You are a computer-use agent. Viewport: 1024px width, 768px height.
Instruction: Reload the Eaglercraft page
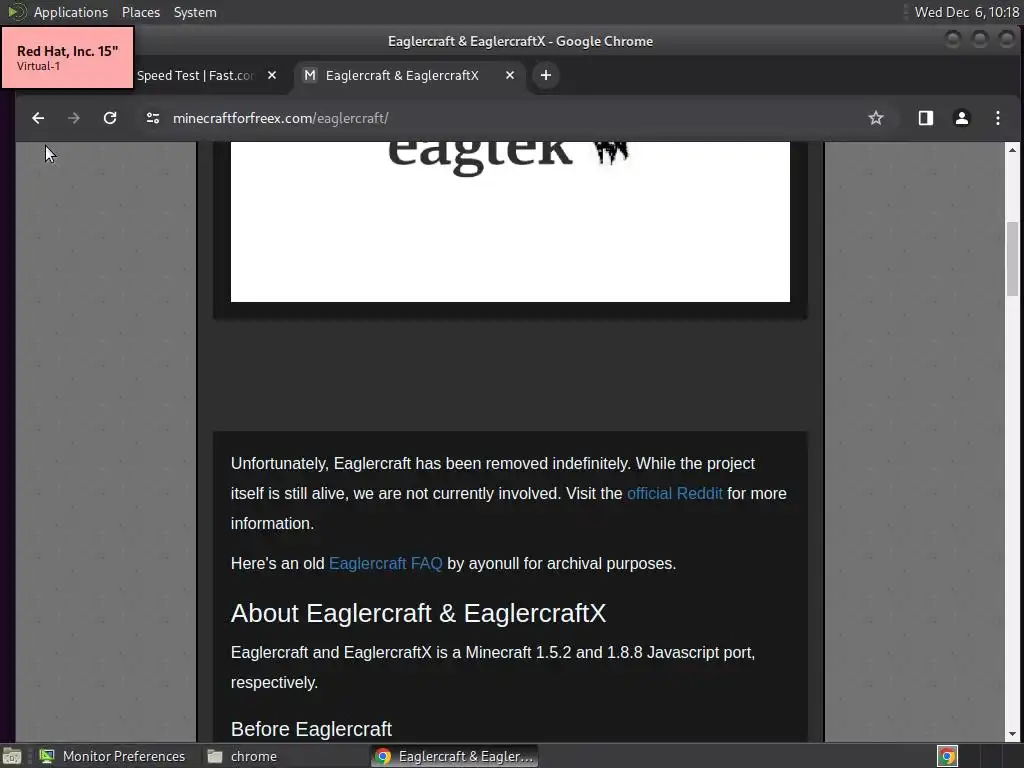pyautogui.click(x=110, y=118)
